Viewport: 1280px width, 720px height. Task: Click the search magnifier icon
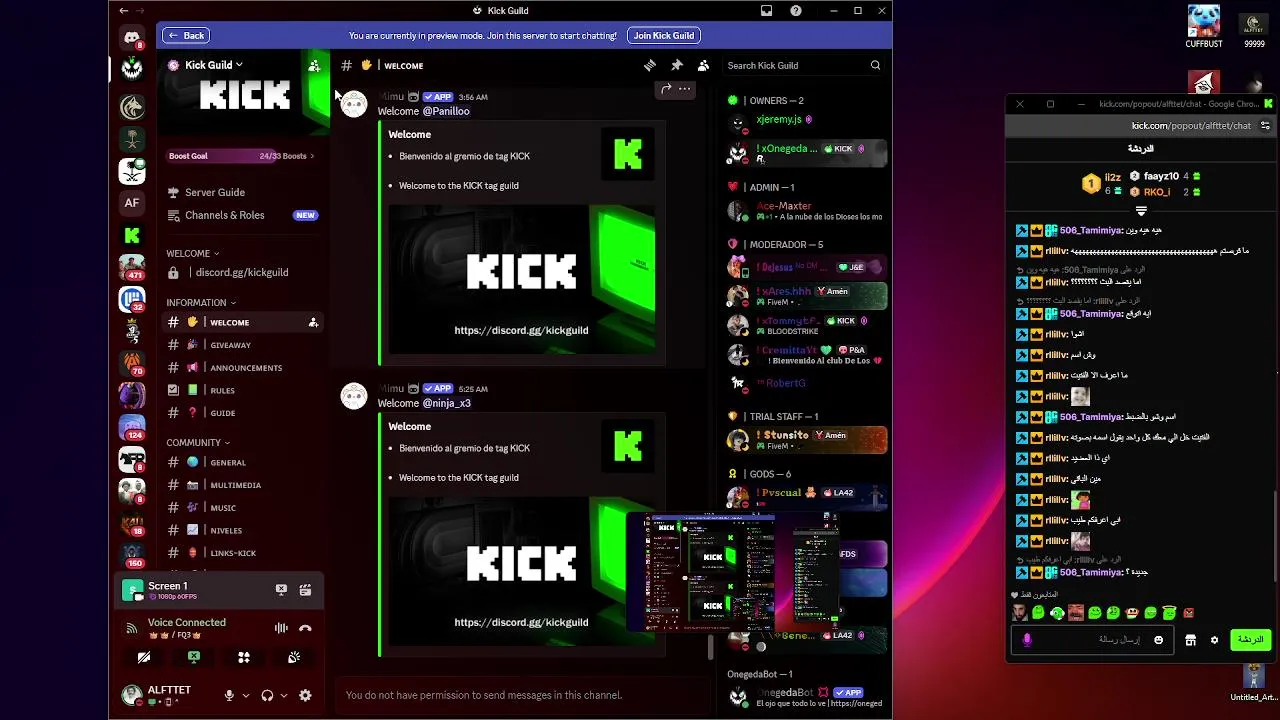pos(875,65)
